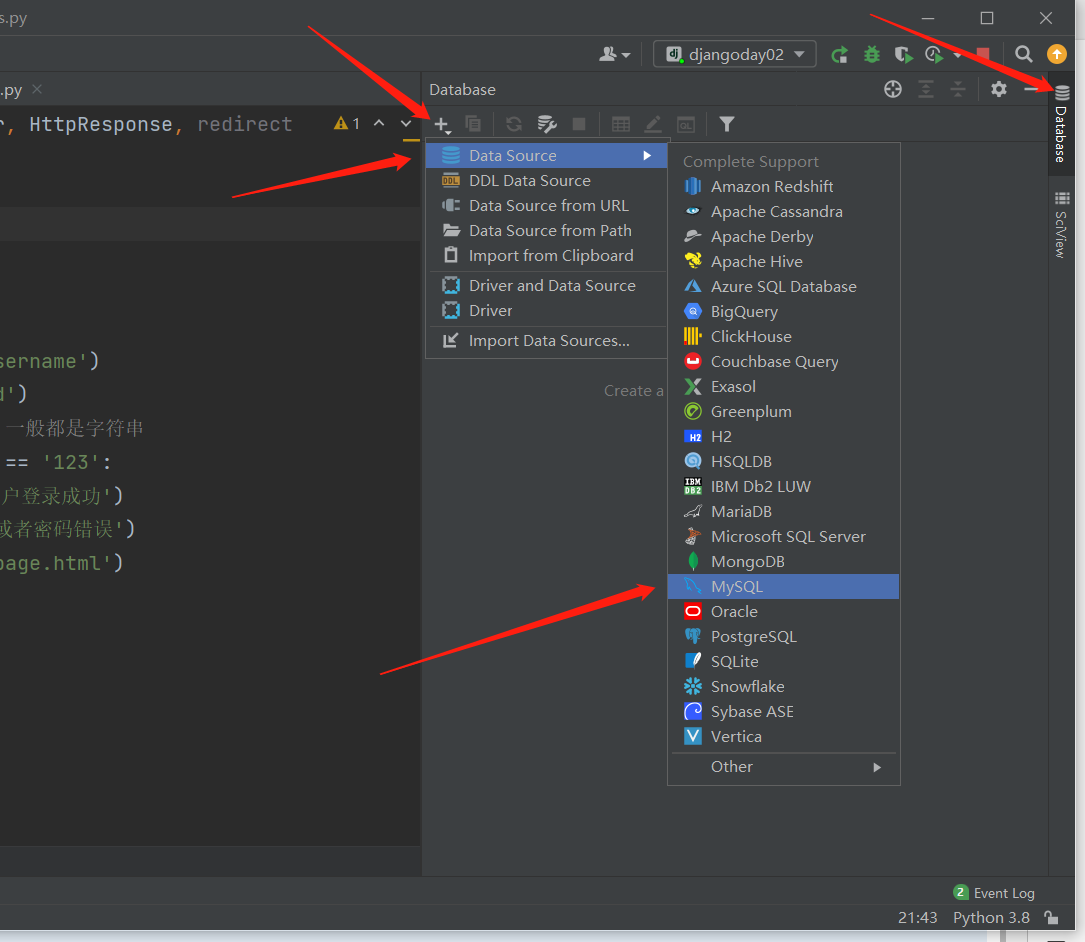This screenshot has height=942, width=1085.
Task: Close the .py editor tab
Action: point(37,89)
